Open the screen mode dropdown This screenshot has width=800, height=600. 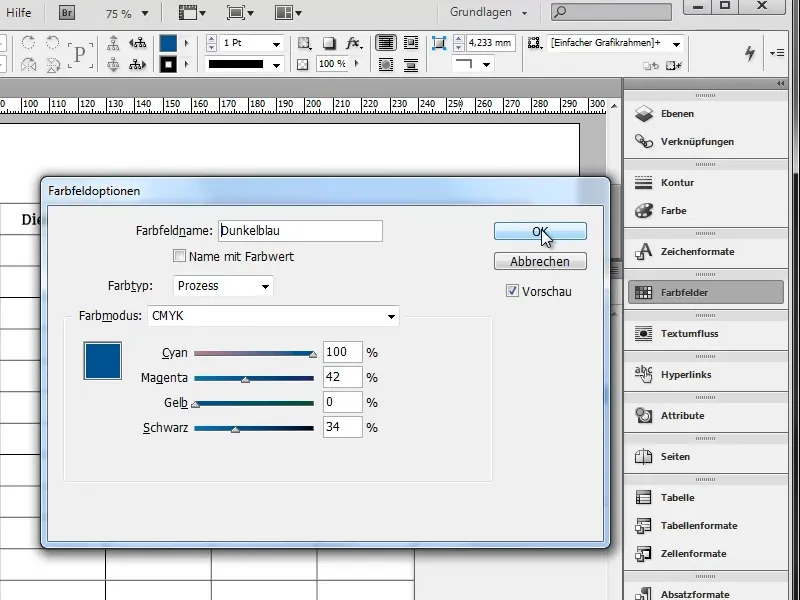coord(240,13)
